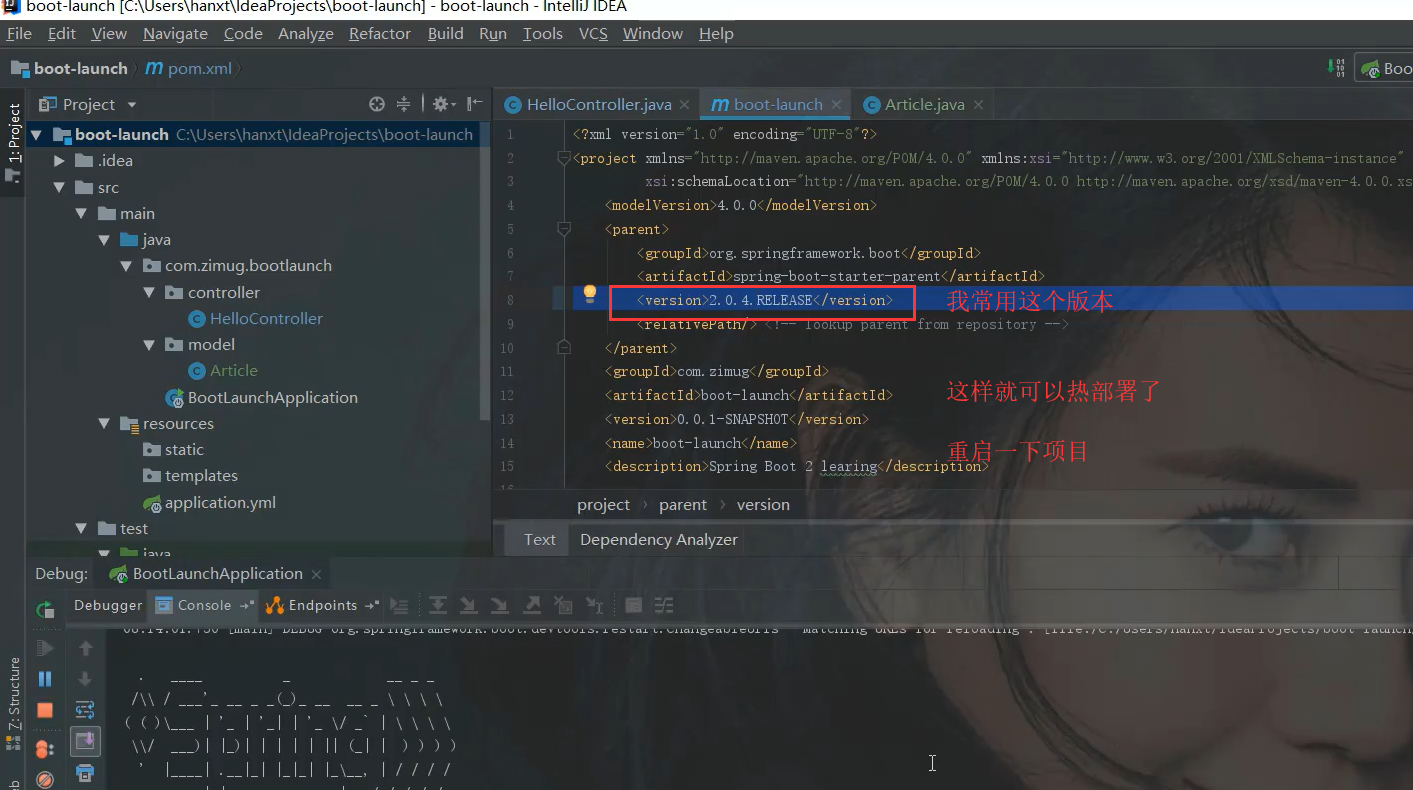The height and width of the screenshot is (790, 1413).
Task: Stop the running debug session
Action: pyautogui.click(x=45, y=710)
